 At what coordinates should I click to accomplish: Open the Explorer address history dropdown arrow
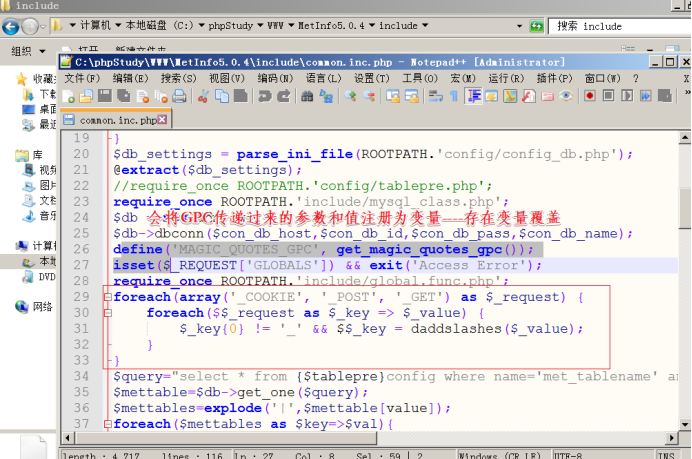tap(519, 26)
